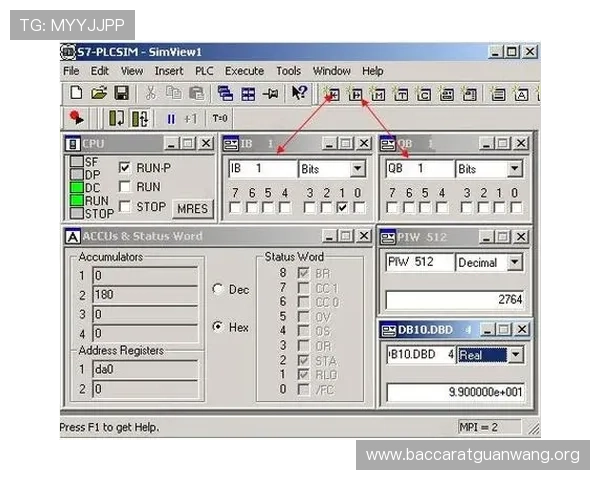
Task: Toggle bit 0 of QB 1
Action: click(516, 207)
